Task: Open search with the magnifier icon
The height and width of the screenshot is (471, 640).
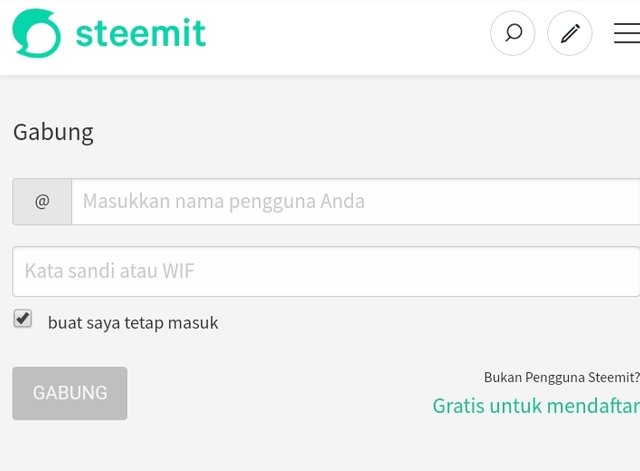Action: pyautogui.click(x=513, y=33)
